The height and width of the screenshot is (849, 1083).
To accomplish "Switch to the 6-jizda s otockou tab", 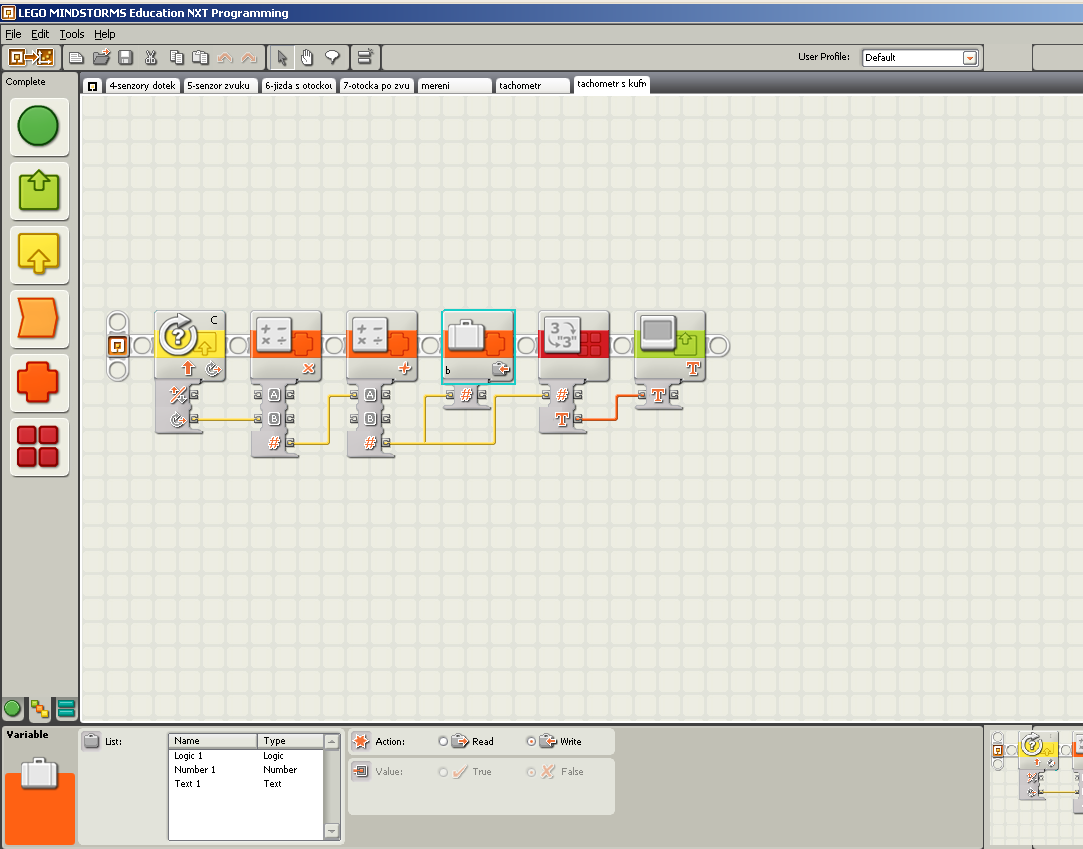I will [x=298, y=86].
